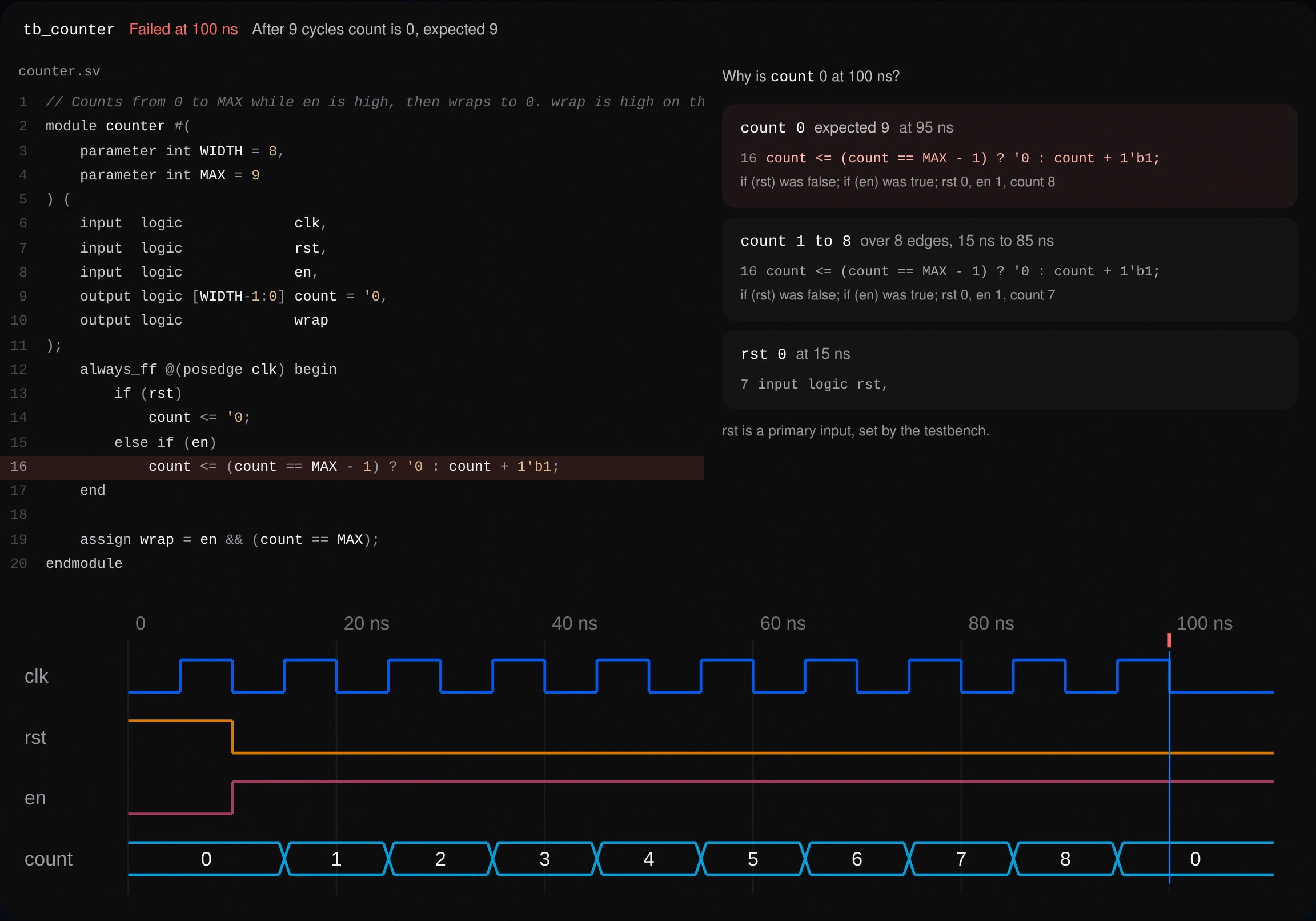
Task: Click the '80 ns' timeline label
Action: (991, 623)
